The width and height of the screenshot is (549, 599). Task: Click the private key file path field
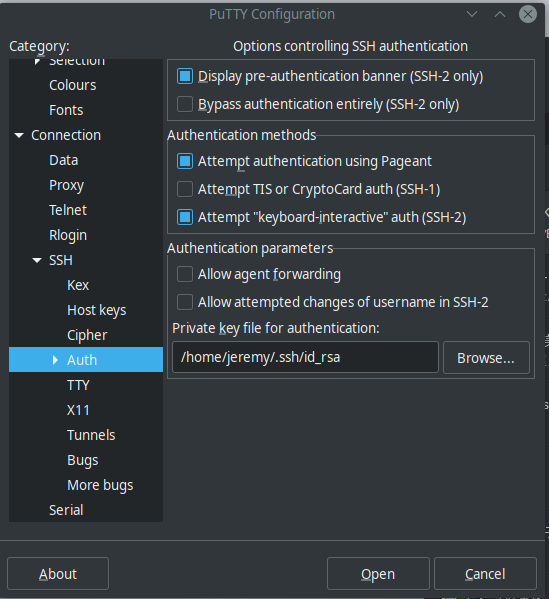pos(305,357)
